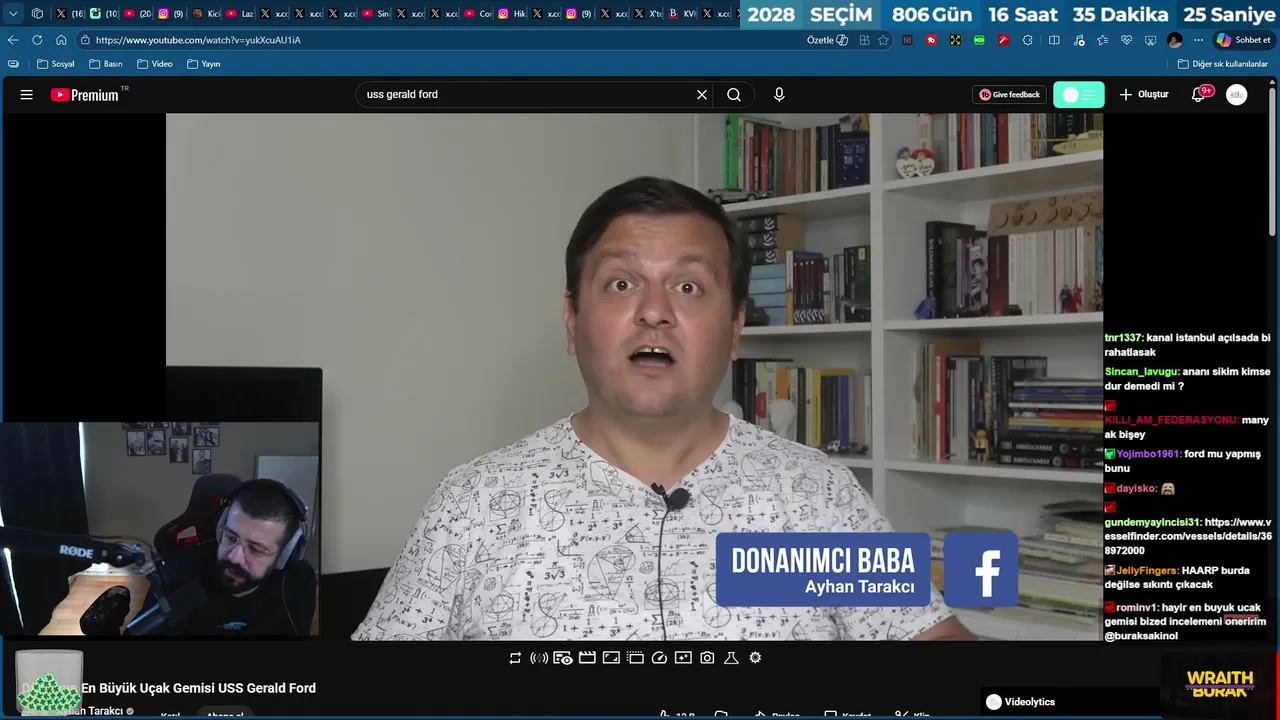
Task: Open the flask experiments icon
Action: 731,658
